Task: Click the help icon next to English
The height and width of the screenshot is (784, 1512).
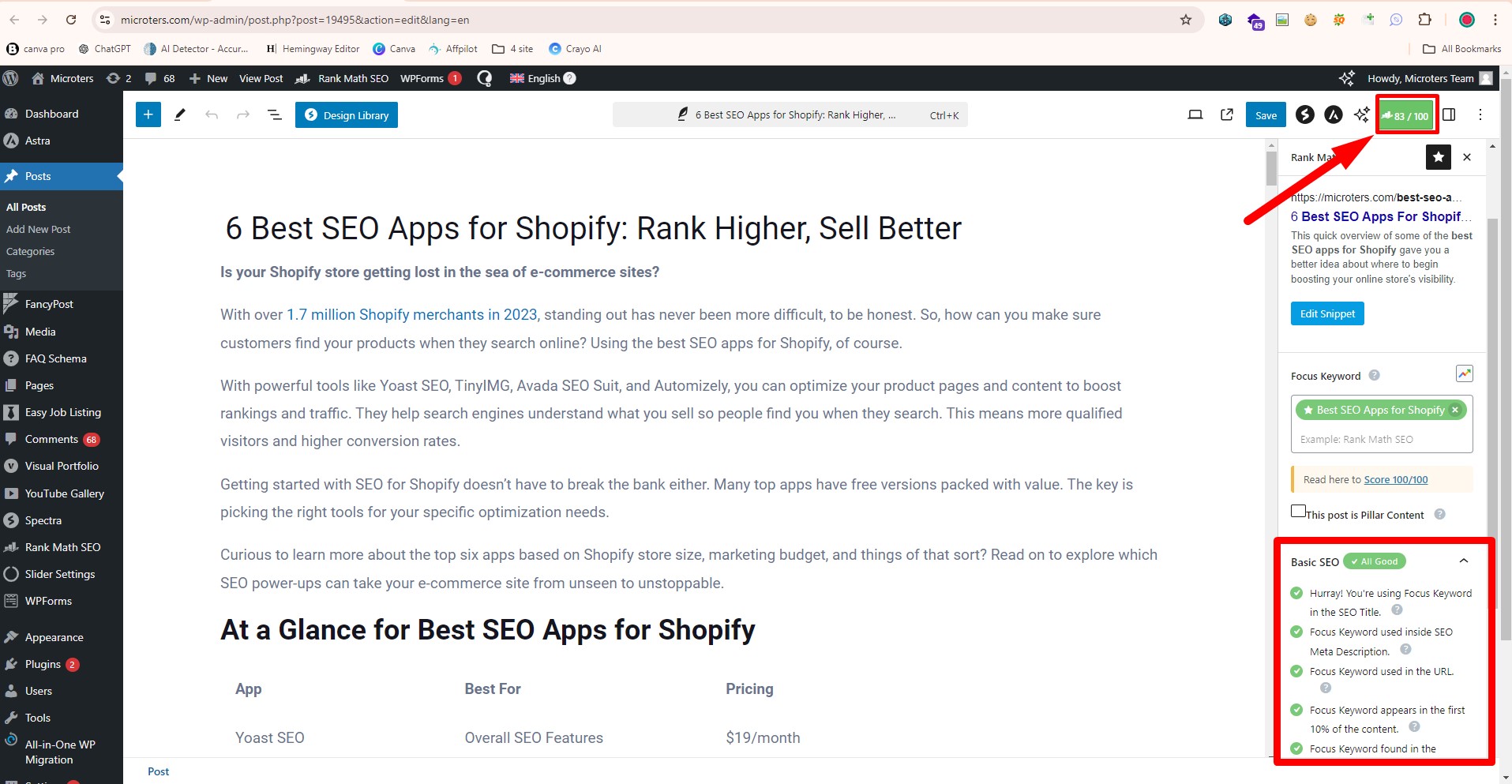Action: coord(570,78)
